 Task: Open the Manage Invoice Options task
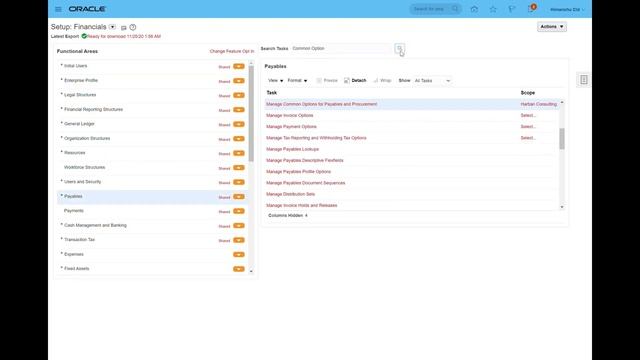(x=290, y=116)
